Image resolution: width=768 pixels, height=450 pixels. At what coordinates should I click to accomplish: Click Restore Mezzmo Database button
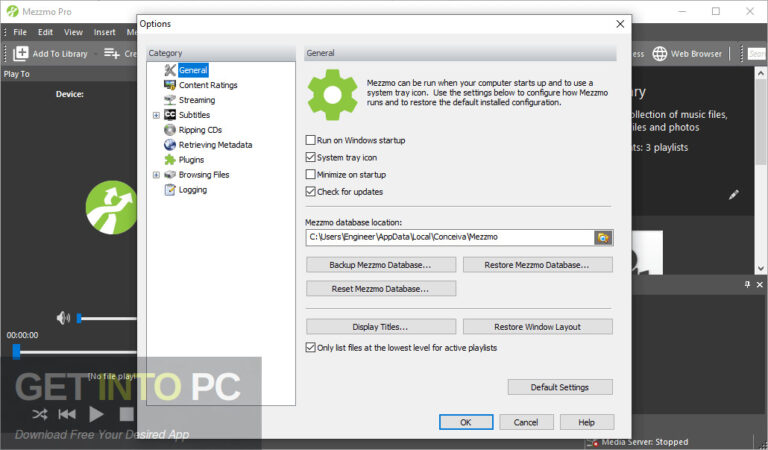pyautogui.click(x=537, y=265)
